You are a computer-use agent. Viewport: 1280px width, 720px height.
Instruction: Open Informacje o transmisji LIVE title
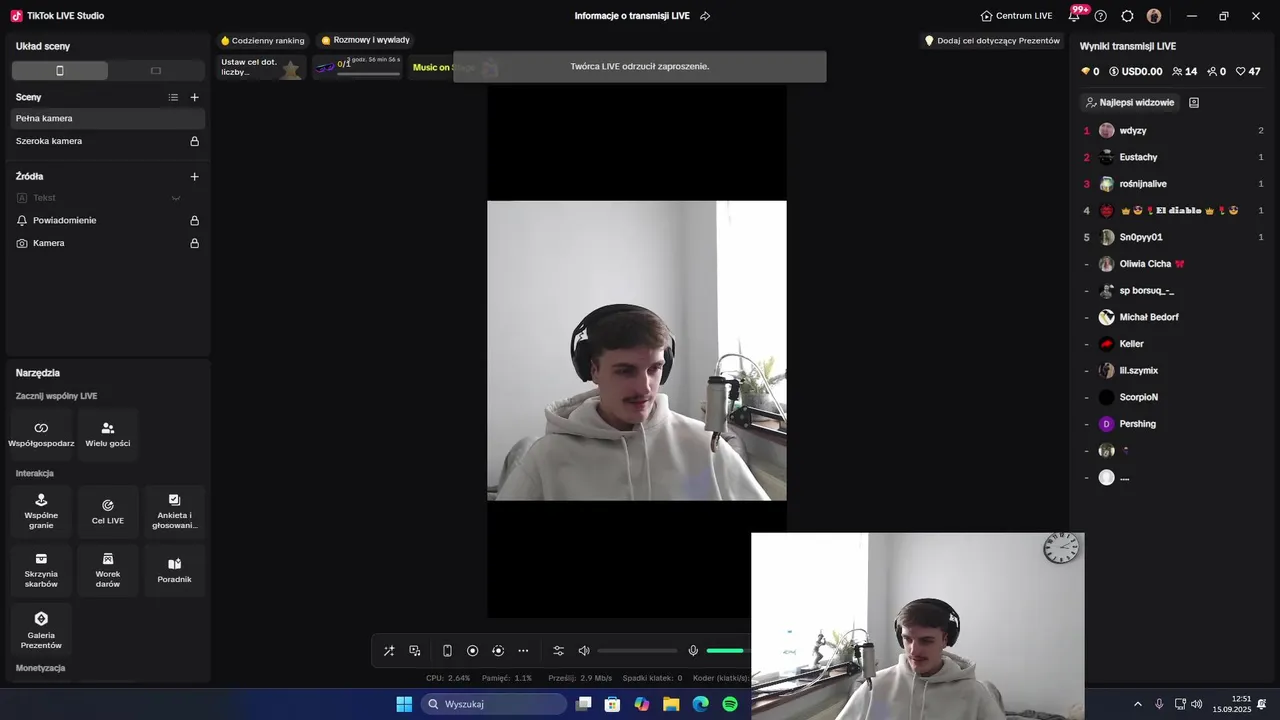pyautogui.click(x=632, y=16)
